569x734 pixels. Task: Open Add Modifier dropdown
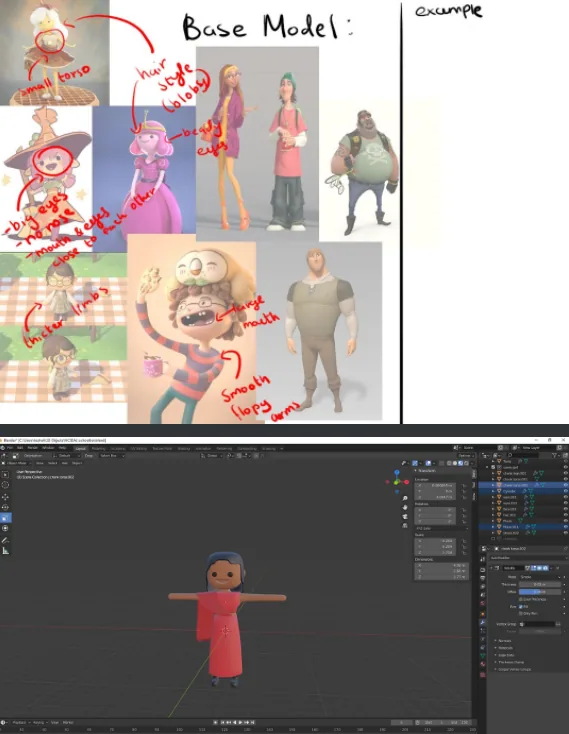click(x=529, y=558)
